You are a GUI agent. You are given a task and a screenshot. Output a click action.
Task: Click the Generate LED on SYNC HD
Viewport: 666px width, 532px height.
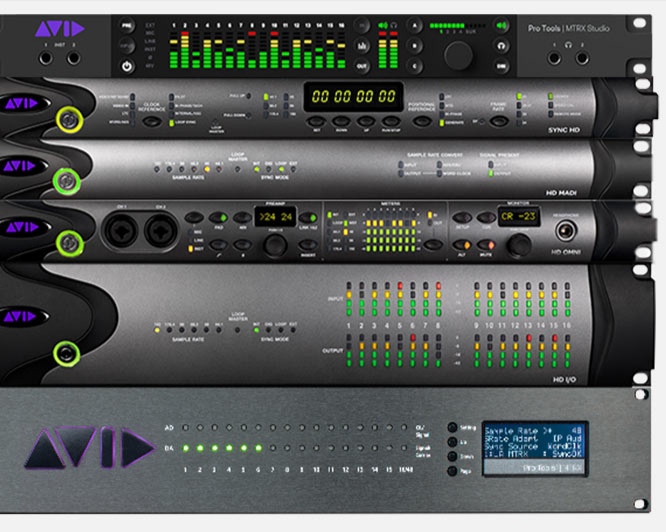(x=442, y=123)
